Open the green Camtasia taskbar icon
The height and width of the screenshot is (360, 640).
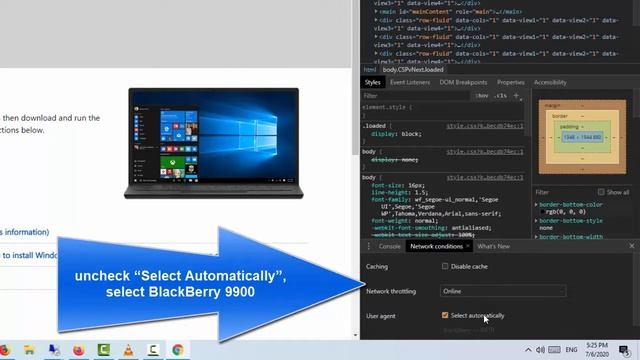pyautogui.click(x=104, y=350)
